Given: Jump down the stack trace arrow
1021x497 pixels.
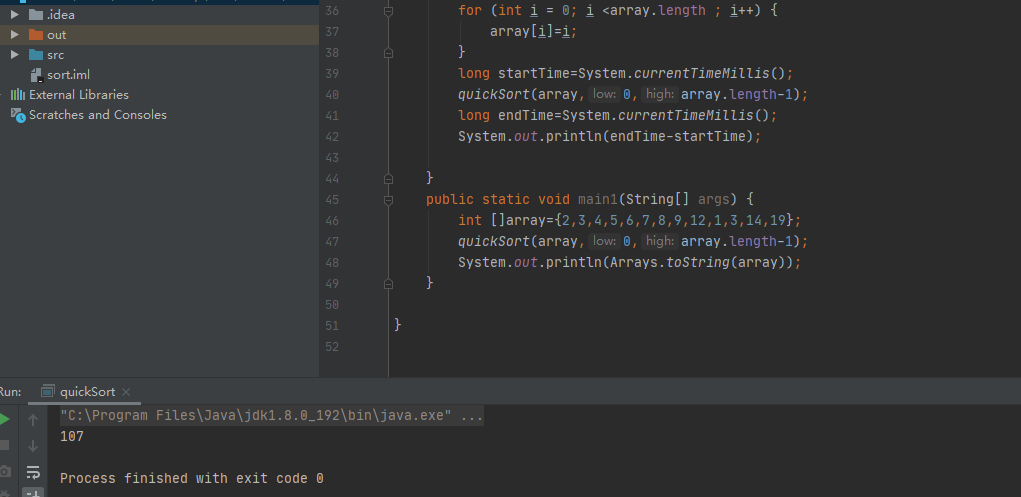Looking at the screenshot, I should click(x=33, y=446).
